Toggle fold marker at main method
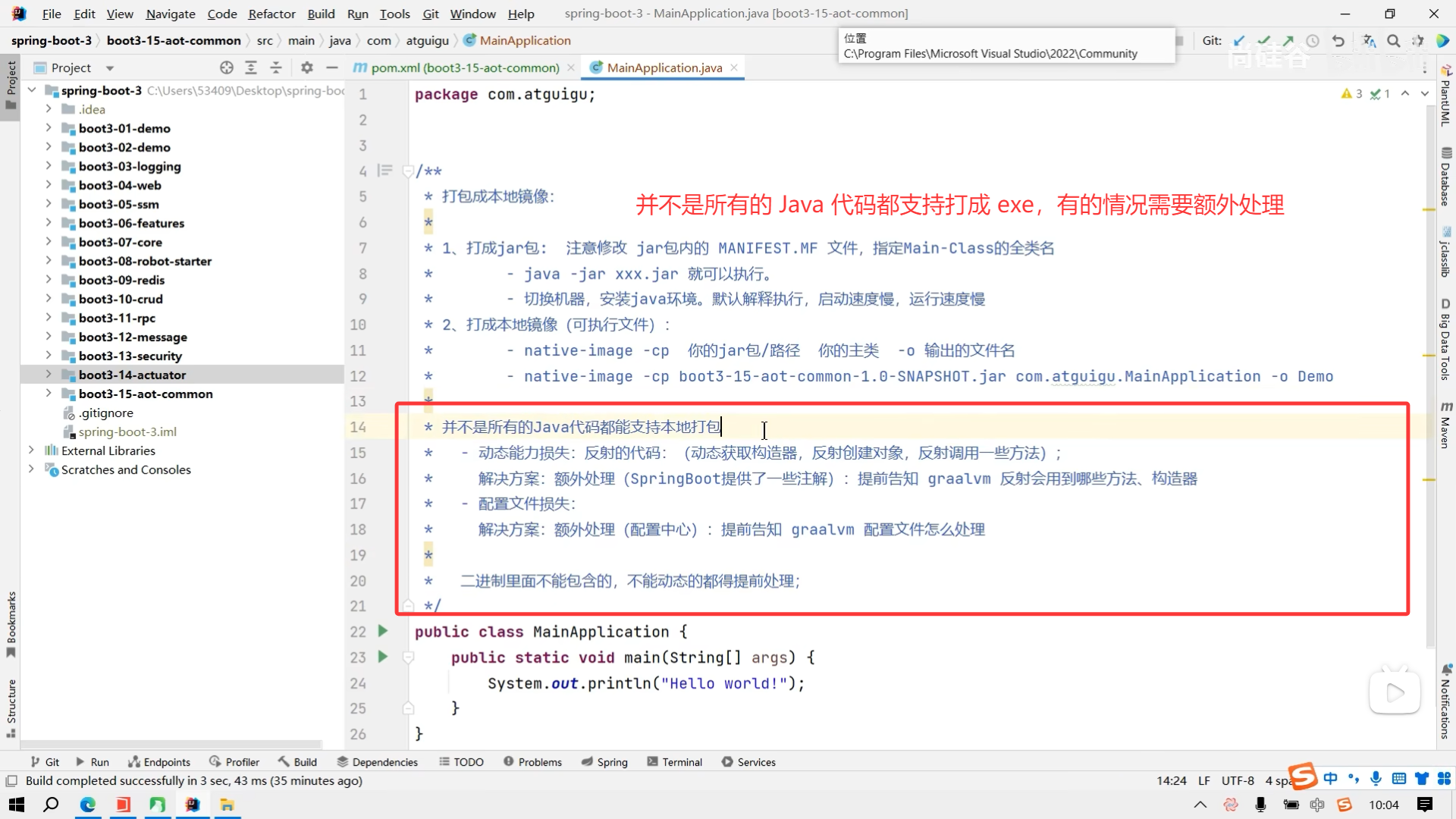This screenshot has height=819, width=1456. coord(408,657)
